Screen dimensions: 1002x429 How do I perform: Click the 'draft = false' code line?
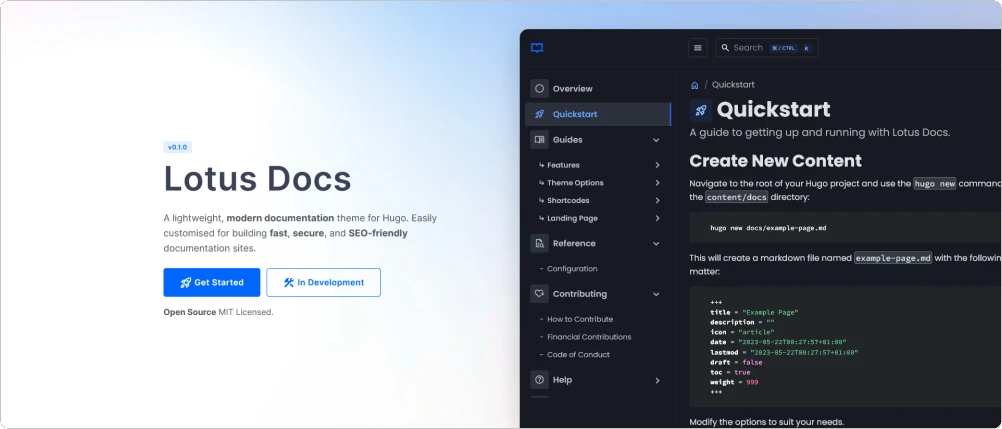tap(736, 363)
